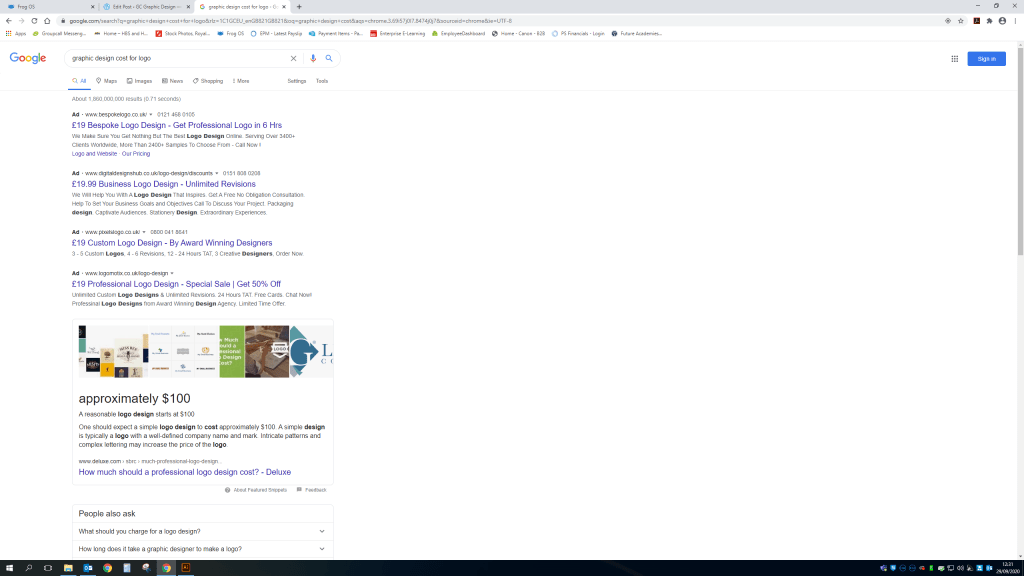Click the blue Sign in button
This screenshot has height=576, width=1024.
[x=986, y=59]
